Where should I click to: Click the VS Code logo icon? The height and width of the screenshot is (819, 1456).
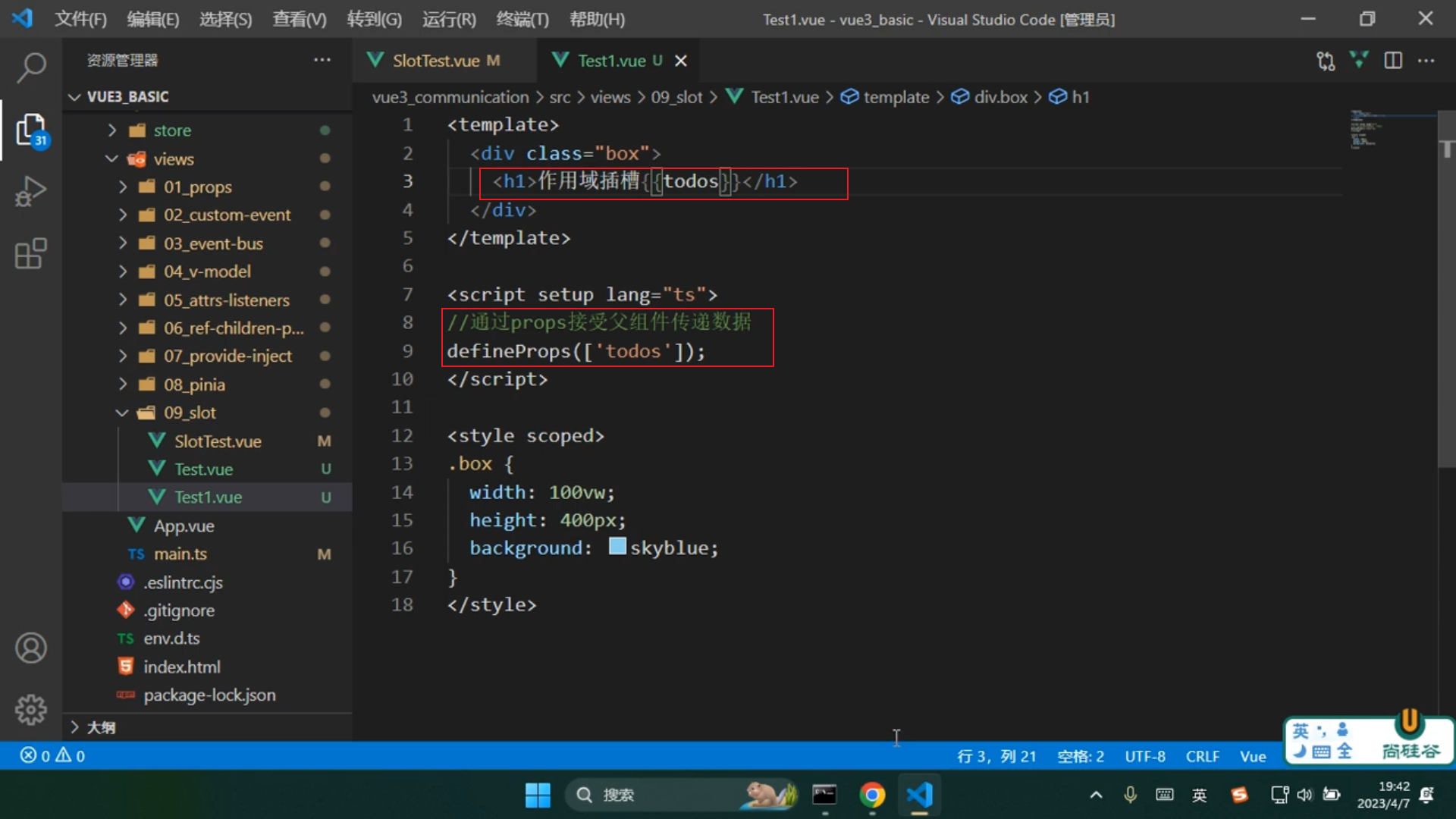(22, 18)
